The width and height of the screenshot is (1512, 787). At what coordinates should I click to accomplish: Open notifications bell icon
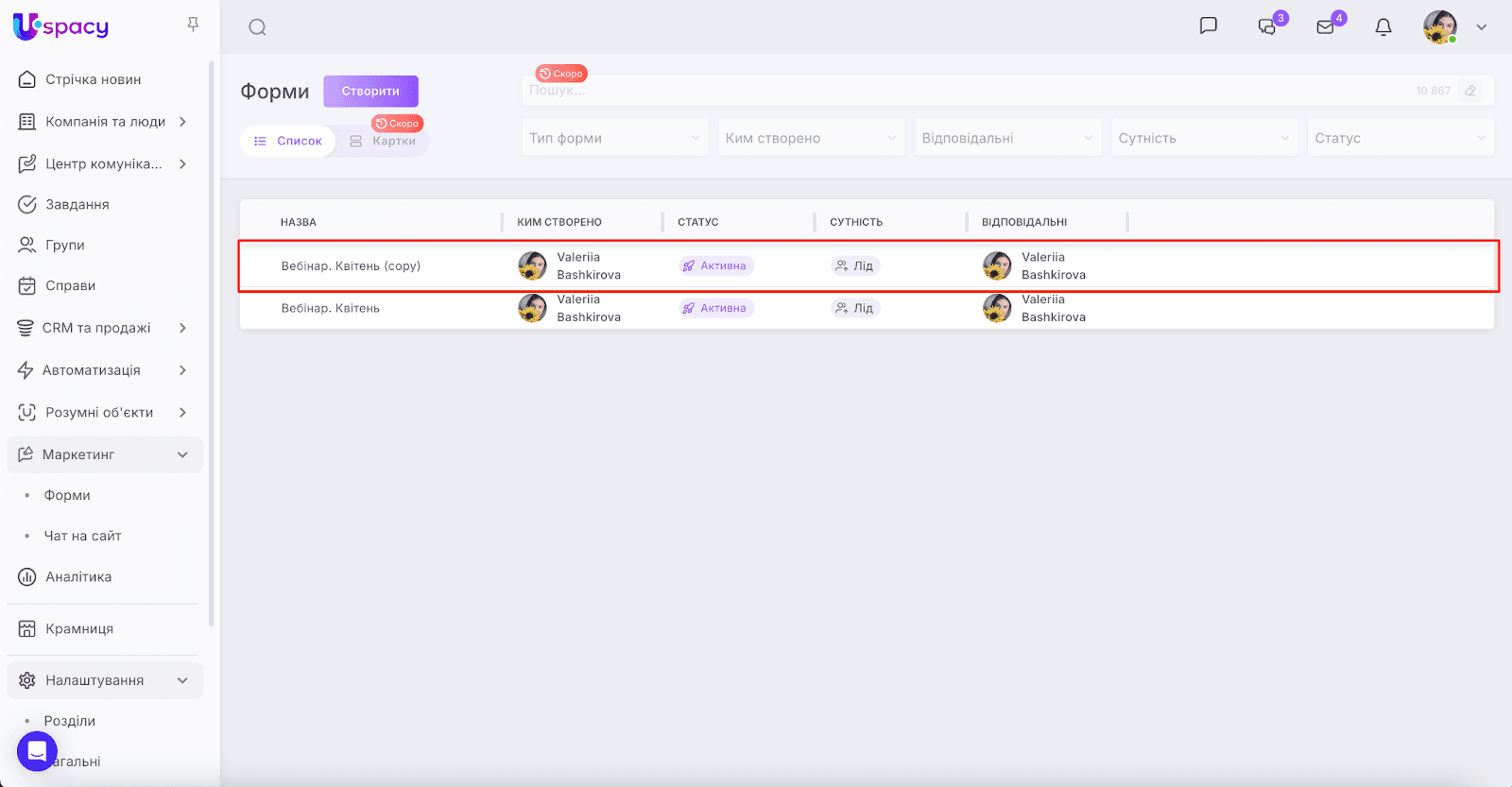pos(1383,27)
